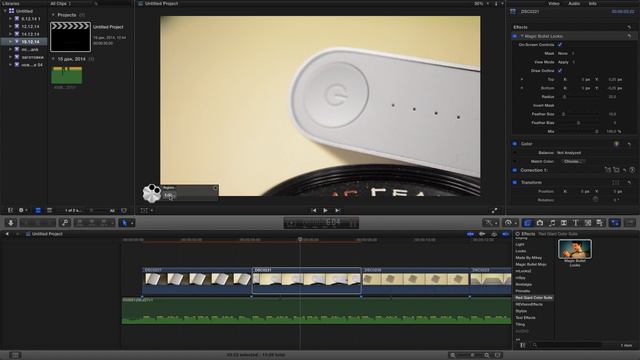Collapse the Untitled library disclosure triangle
The height and width of the screenshot is (360, 640).
click(x=5, y=11)
